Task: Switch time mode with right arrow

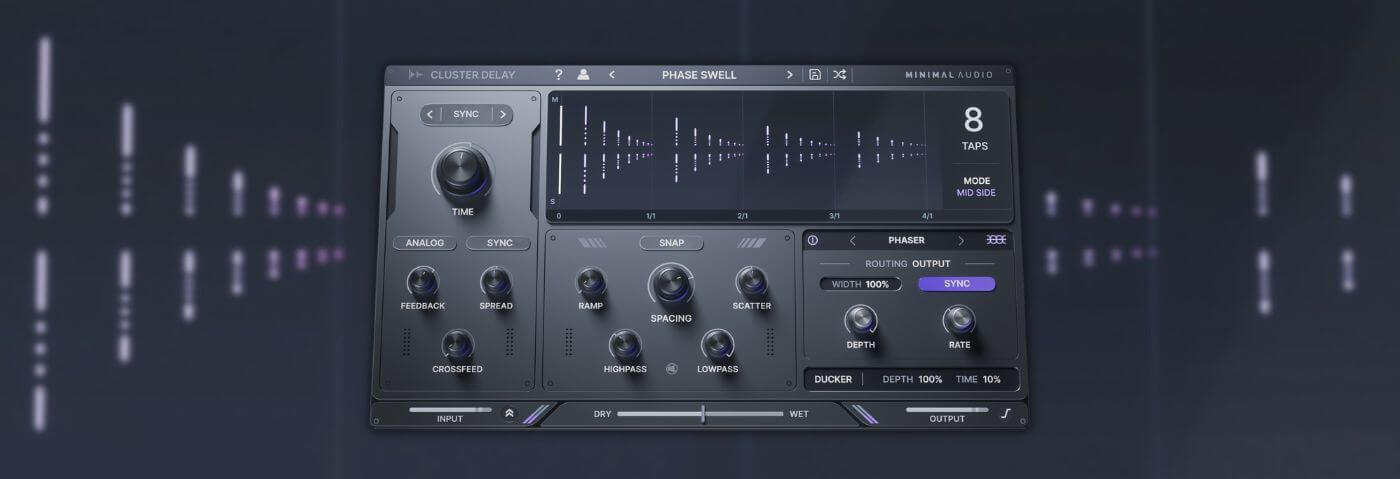Action: pyautogui.click(x=503, y=114)
